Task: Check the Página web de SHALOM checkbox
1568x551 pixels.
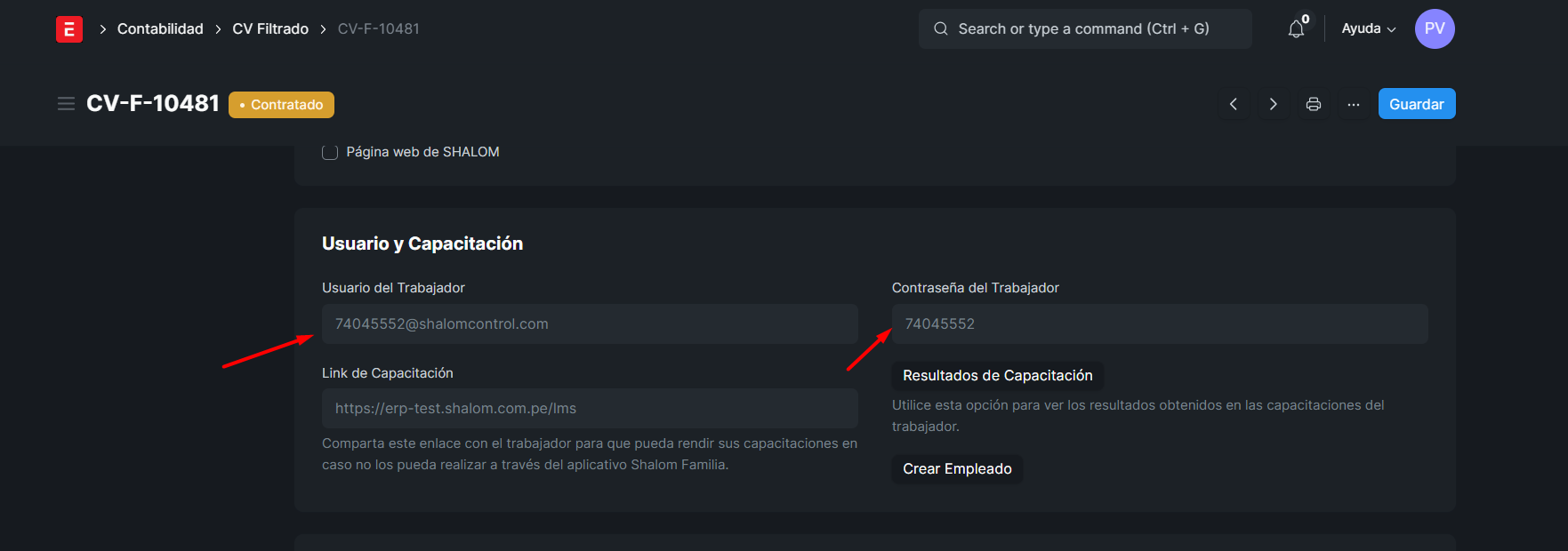Action: tap(330, 152)
